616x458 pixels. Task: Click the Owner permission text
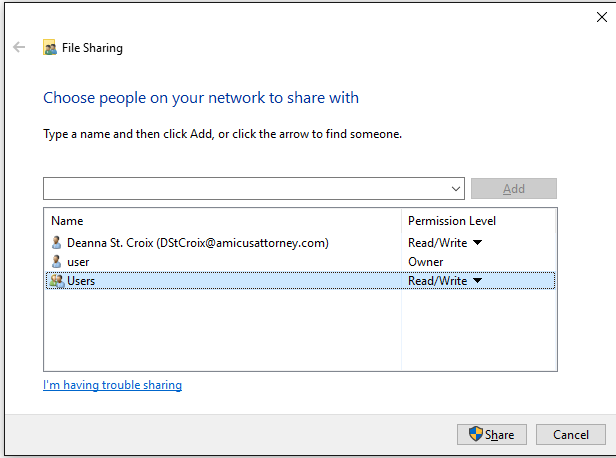click(425, 262)
